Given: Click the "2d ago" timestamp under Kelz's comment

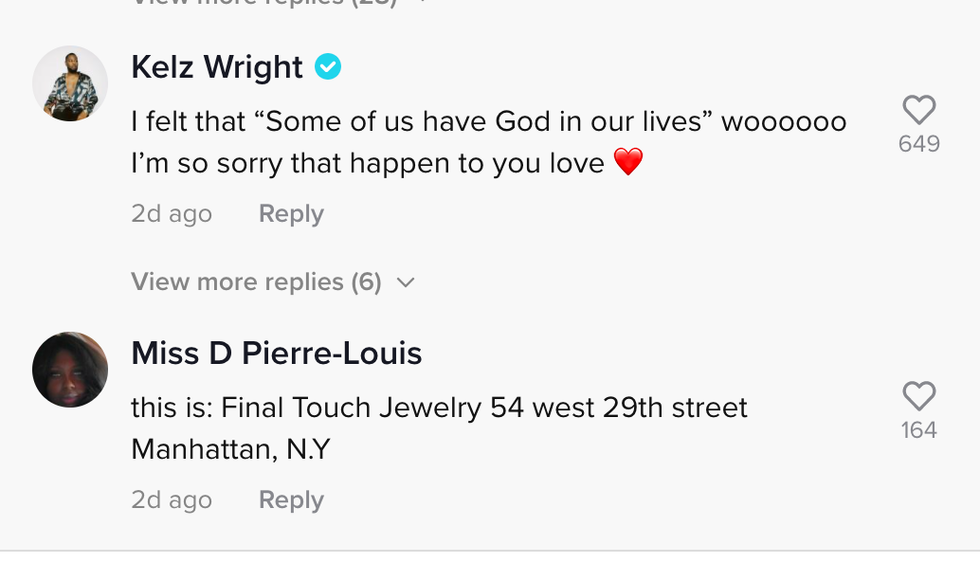Looking at the screenshot, I should click(x=171, y=214).
